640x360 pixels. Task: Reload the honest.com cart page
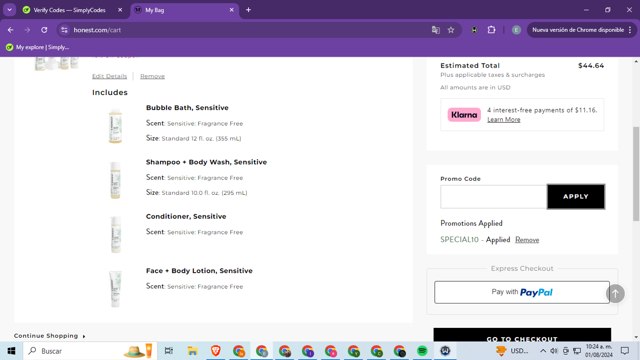pyautogui.click(x=44, y=30)
